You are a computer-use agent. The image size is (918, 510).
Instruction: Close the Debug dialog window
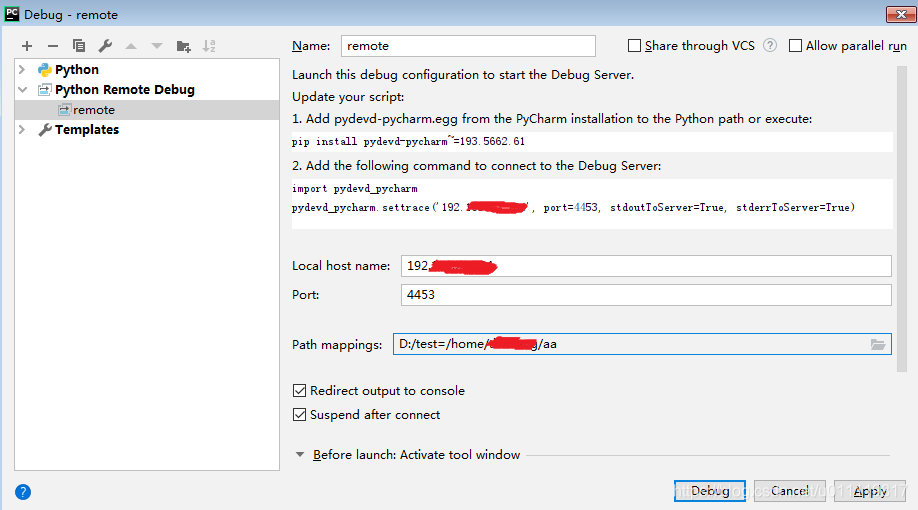(x=900, y=14)
